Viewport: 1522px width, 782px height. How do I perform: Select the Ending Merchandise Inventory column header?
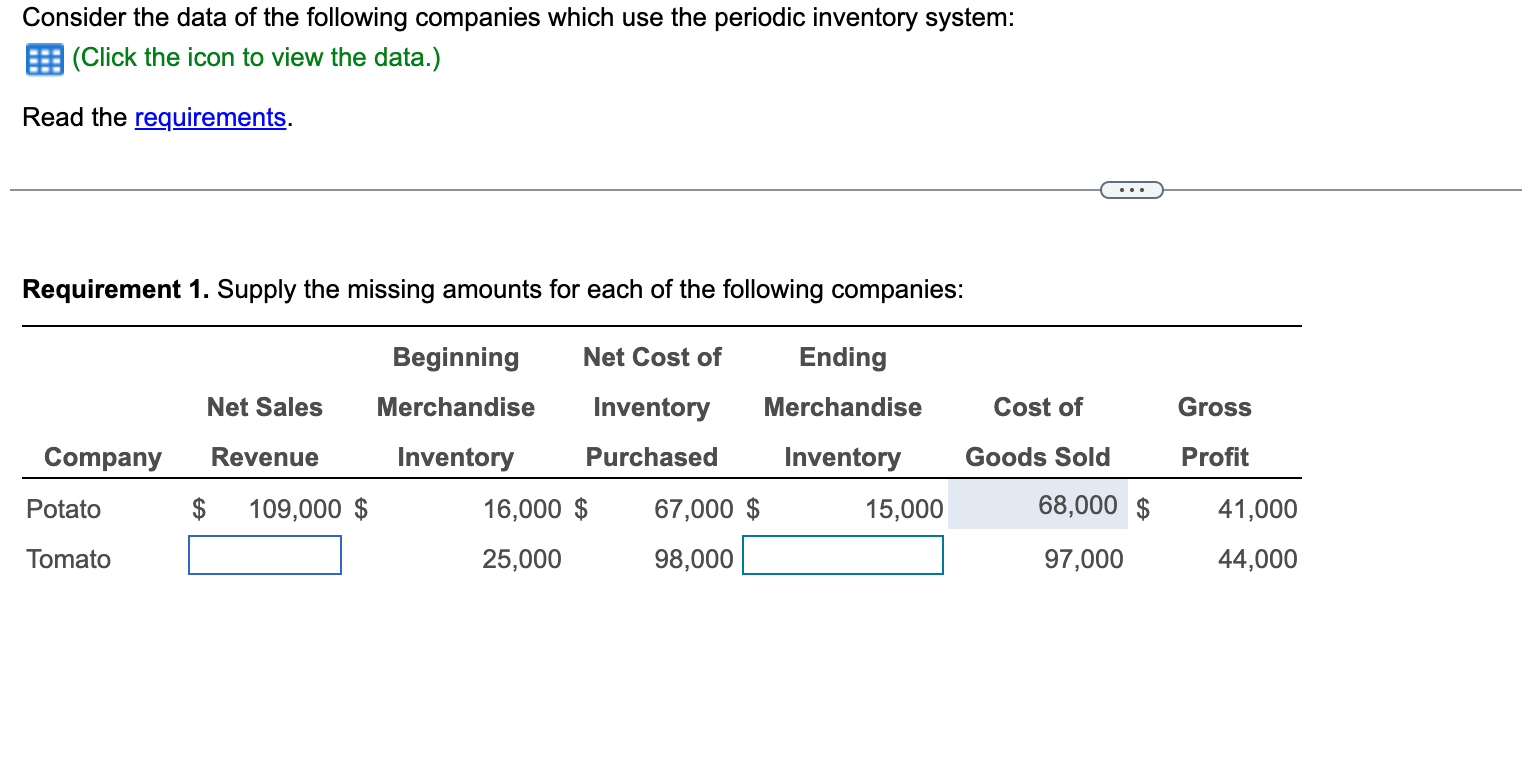point(842,407)
